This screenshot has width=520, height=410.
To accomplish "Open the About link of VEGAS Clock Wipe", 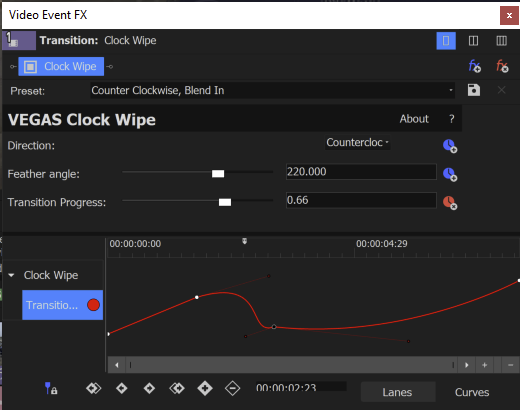I will pos(414,119).
